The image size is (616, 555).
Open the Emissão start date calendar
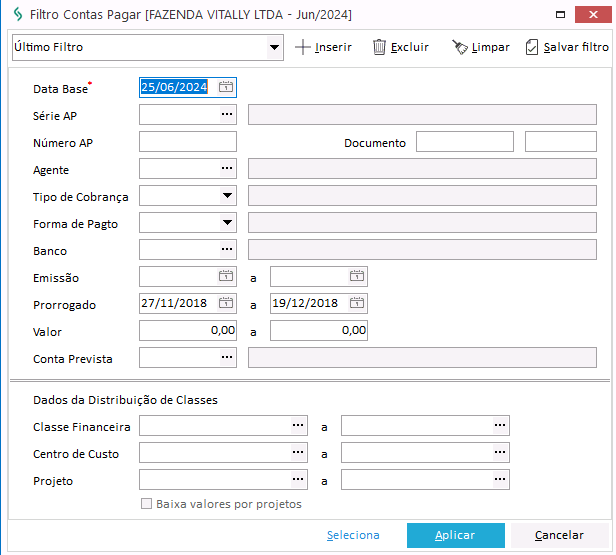coord(226,276)
